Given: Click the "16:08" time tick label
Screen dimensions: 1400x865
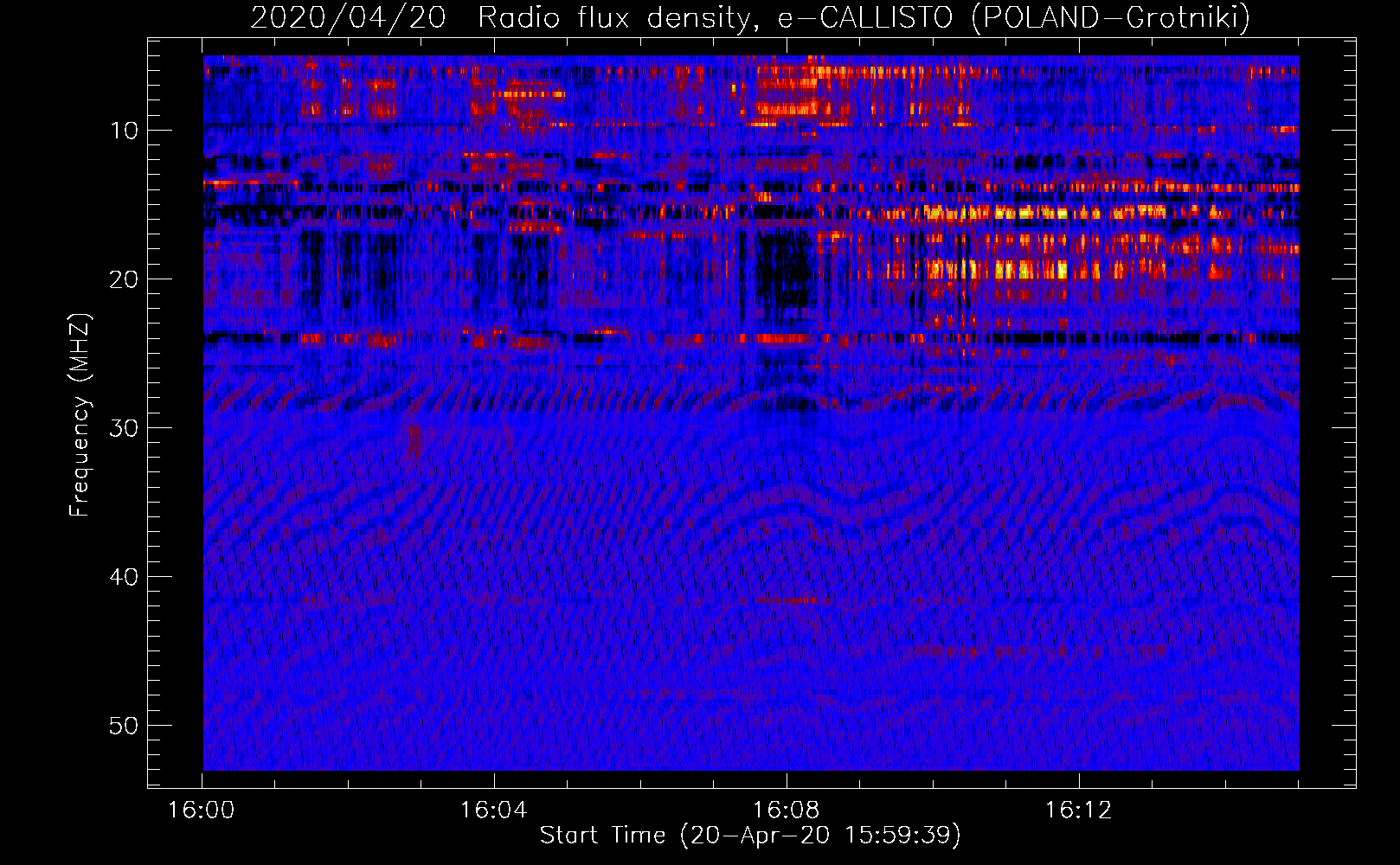Looking at the screenshot, I should pyautogui.click(x=787, y=811).
